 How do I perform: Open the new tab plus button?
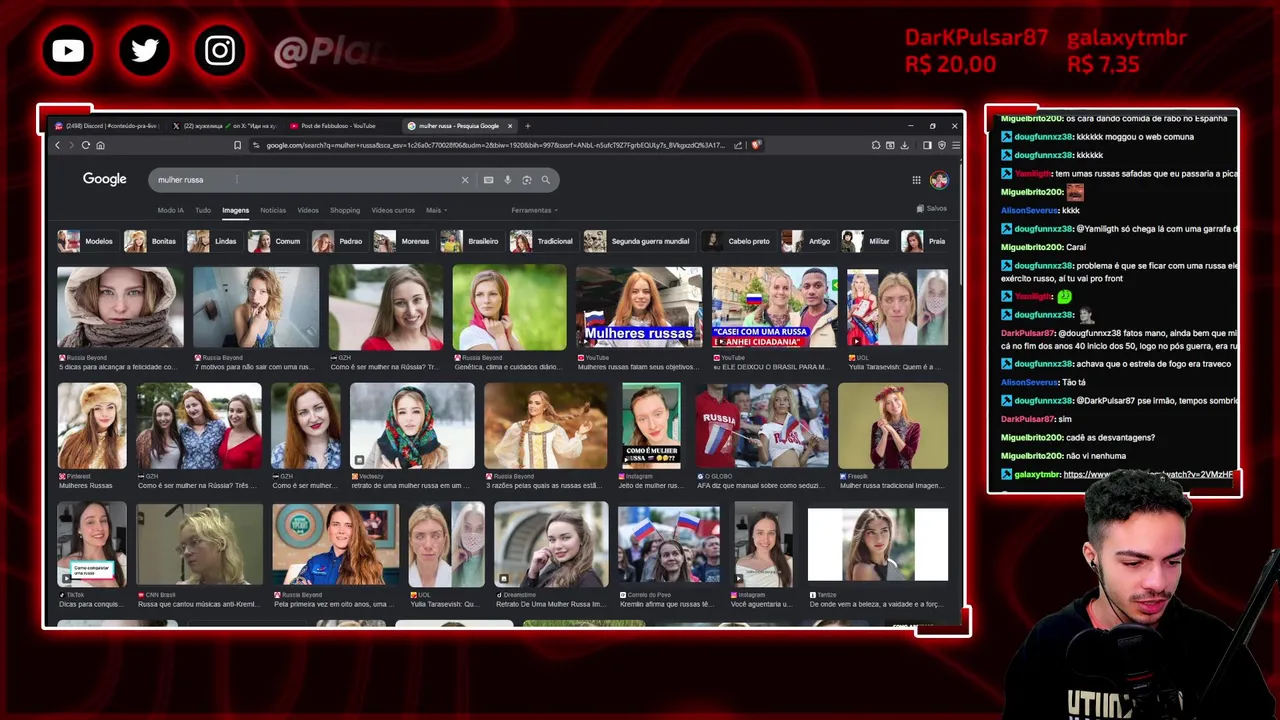click(x=528, y=126)
